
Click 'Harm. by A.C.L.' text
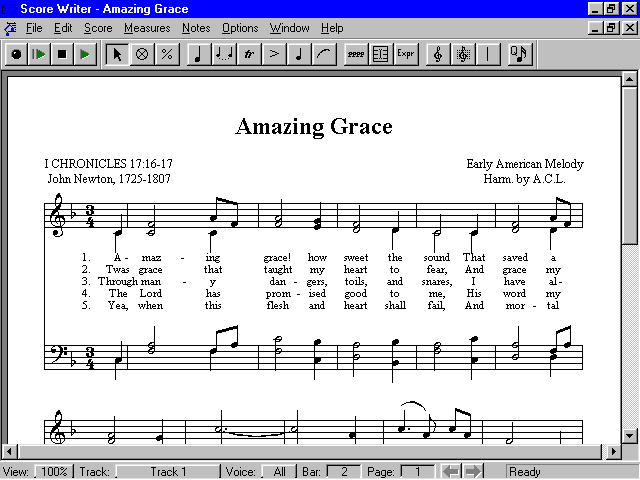pos(524,179)
